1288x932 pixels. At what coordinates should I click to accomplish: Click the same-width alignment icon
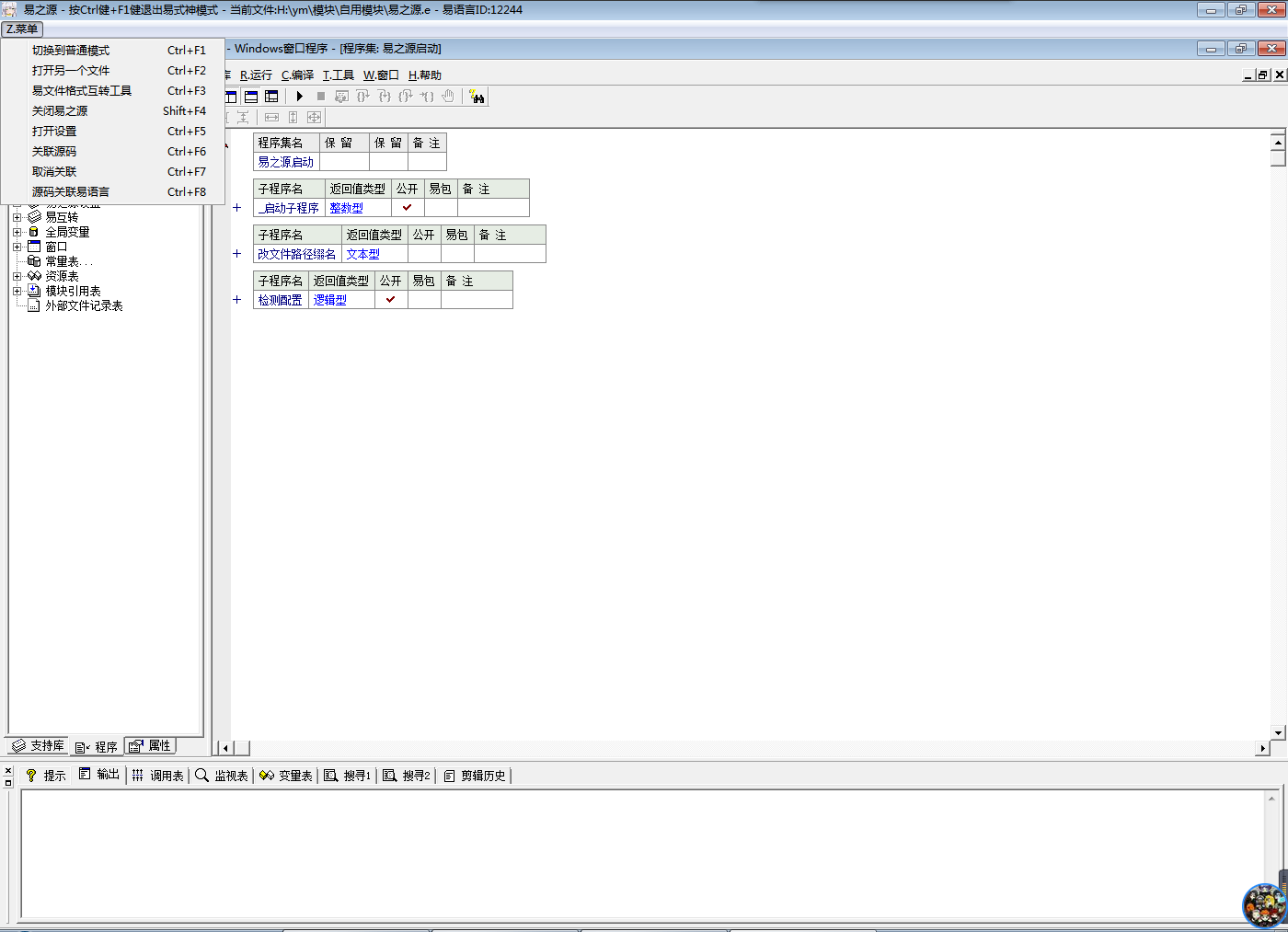(x=271, y=117)
